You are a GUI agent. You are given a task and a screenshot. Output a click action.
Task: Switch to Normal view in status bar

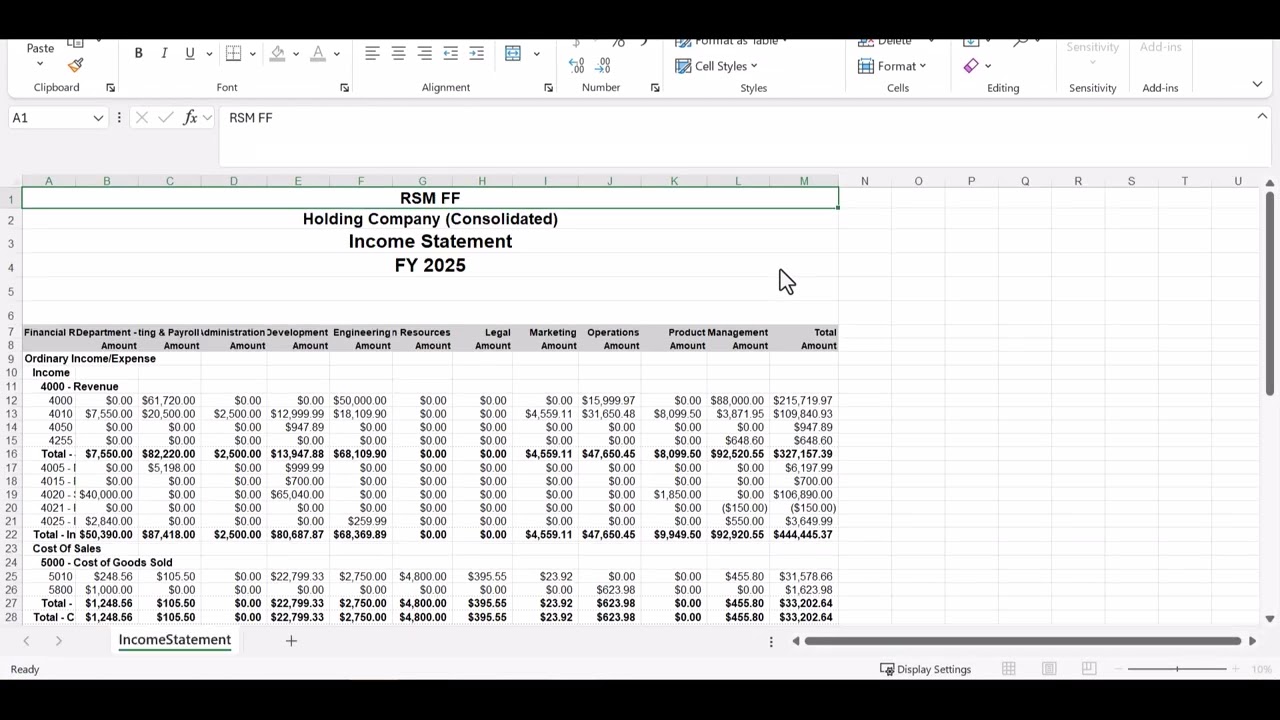tap(1009, 669)
